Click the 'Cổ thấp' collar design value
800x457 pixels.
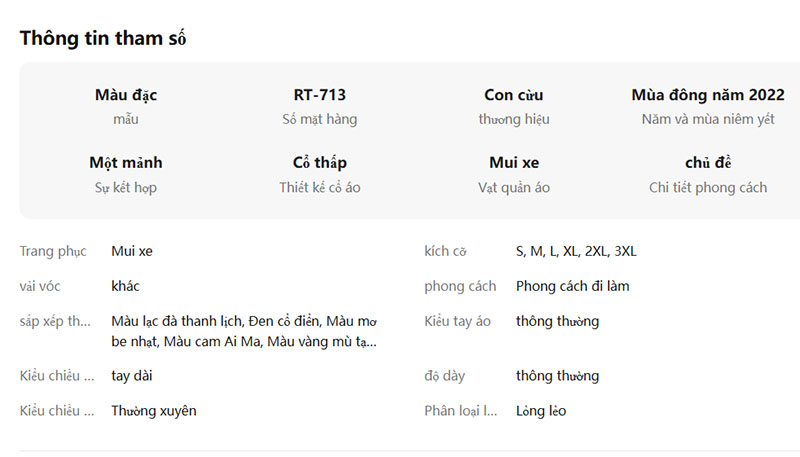(320, 162)
